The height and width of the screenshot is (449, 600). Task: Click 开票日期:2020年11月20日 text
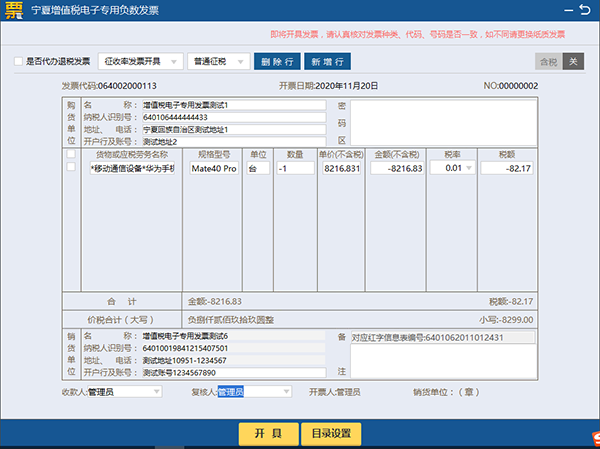click(x=328, y=86)
